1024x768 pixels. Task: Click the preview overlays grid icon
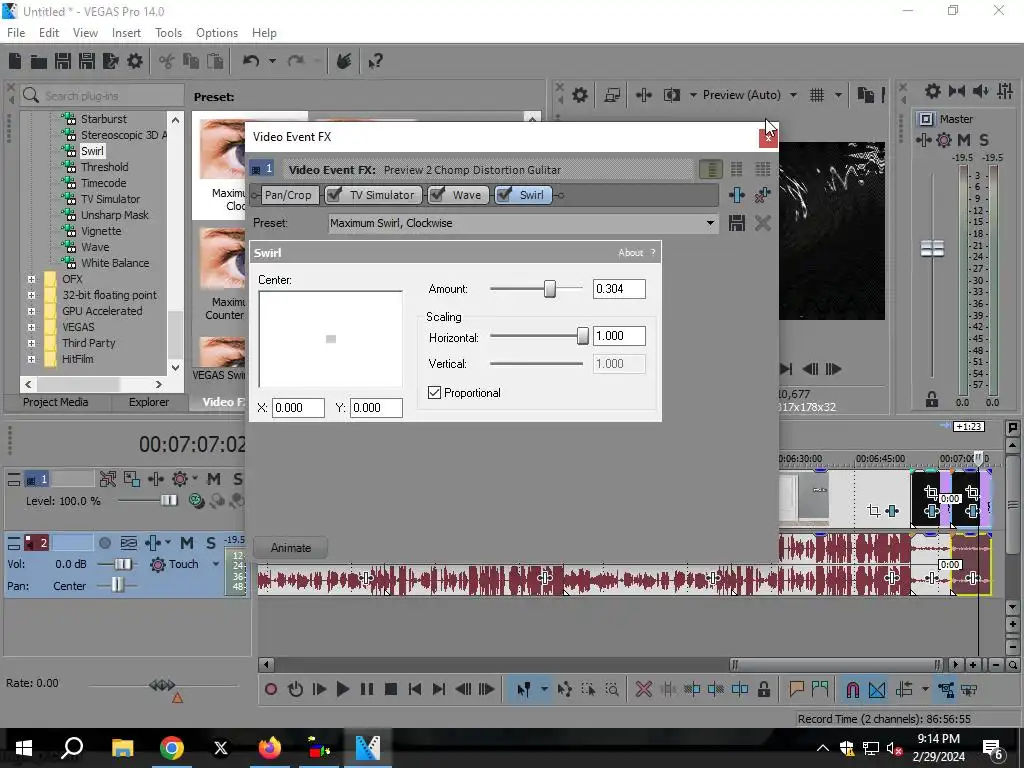click(817, 95)
